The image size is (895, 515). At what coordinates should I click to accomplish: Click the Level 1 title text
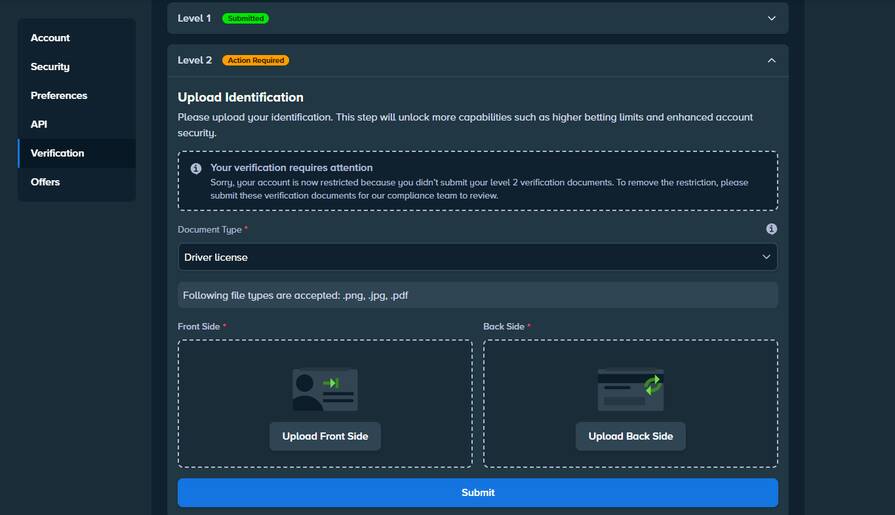tap(194, 18)
